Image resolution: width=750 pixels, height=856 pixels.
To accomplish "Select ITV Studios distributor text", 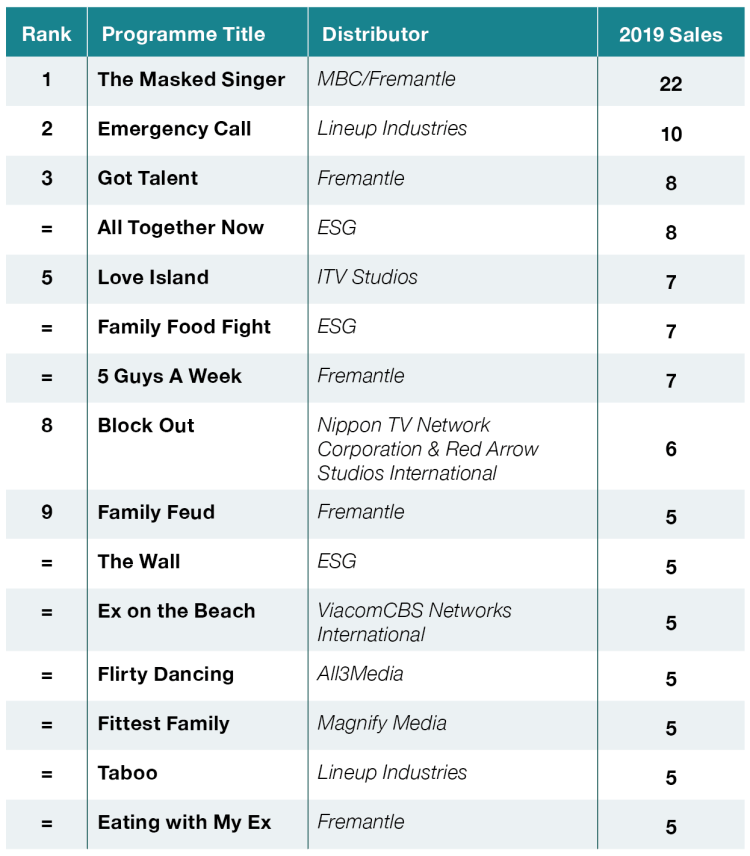I will coord(367,277).
